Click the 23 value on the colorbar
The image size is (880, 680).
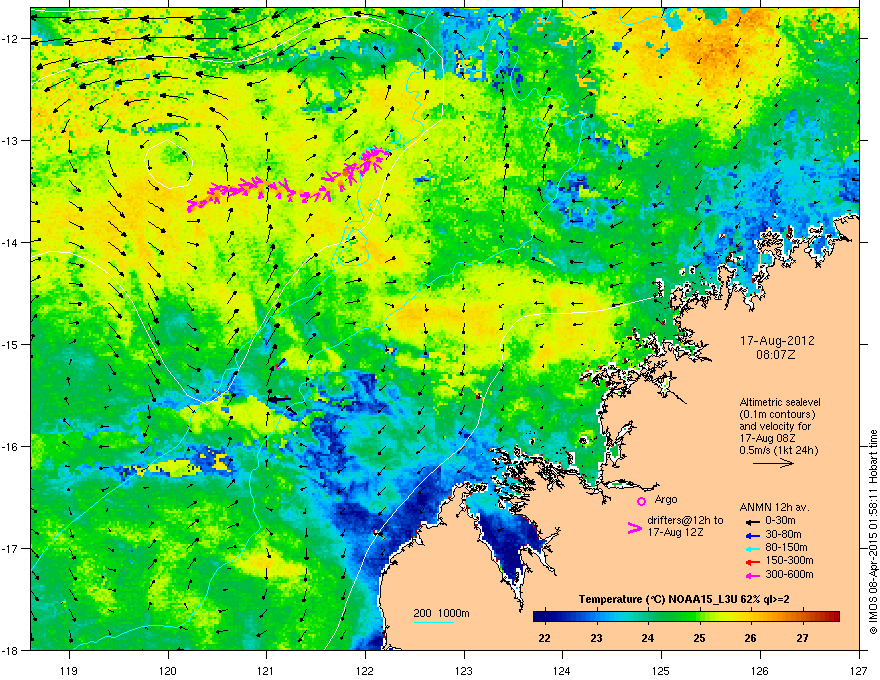click(x=596, y=638)
